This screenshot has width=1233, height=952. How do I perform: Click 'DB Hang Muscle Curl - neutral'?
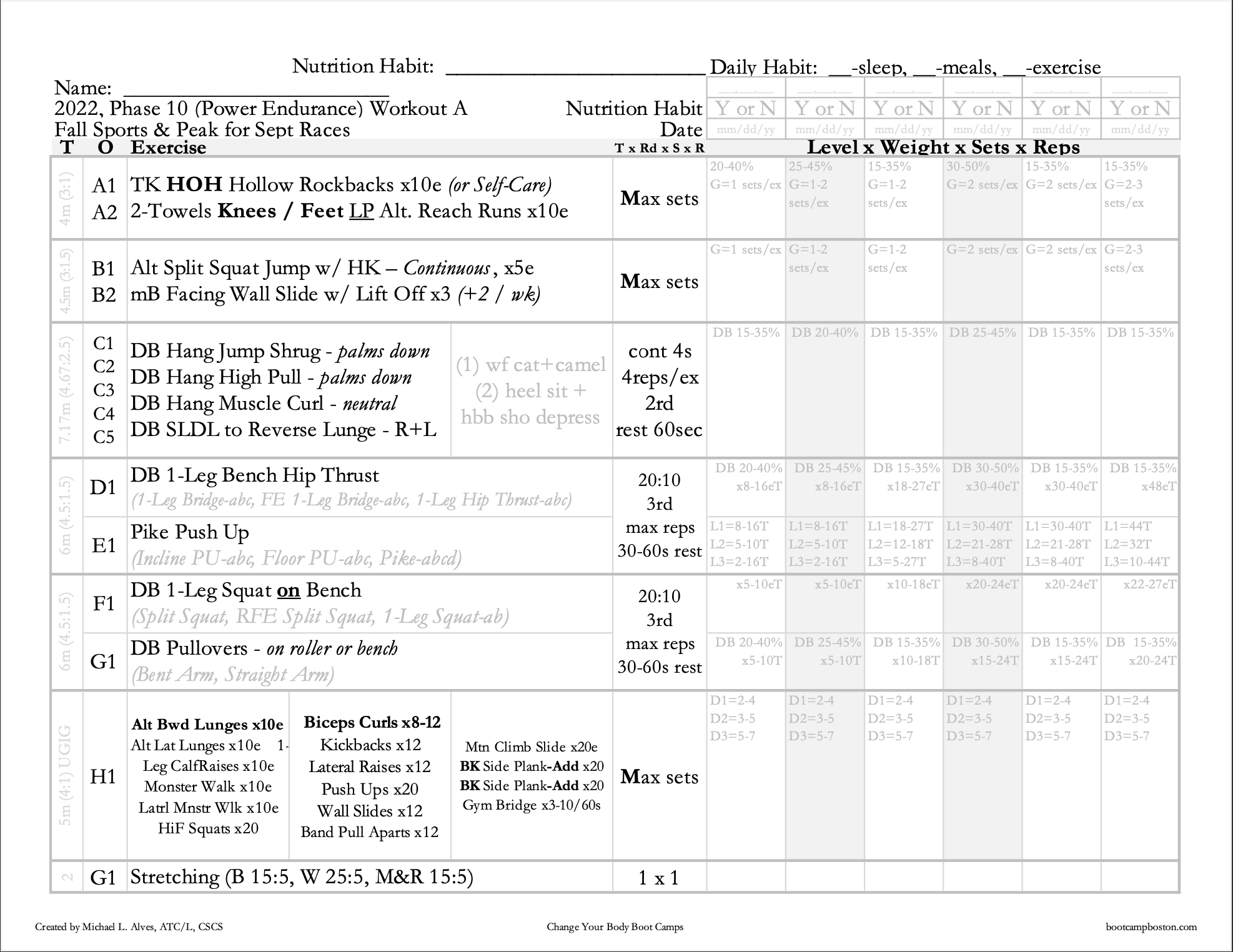(264, 404)
